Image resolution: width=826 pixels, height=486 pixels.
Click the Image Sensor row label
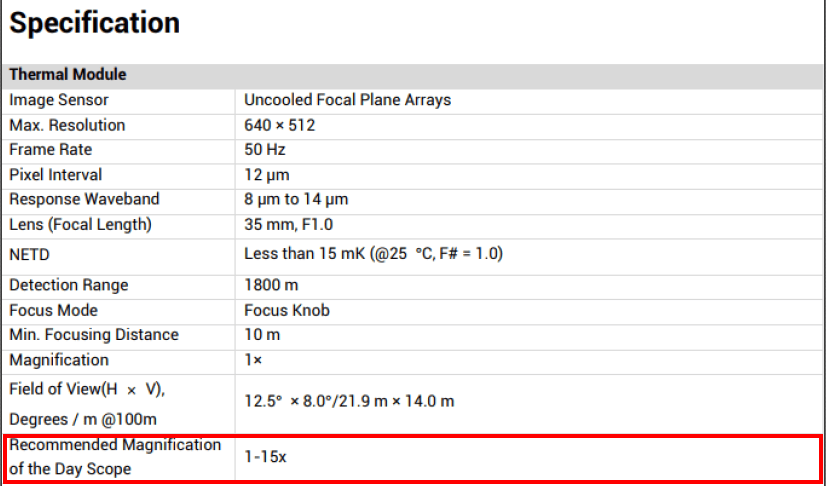[x=59, y=100]
